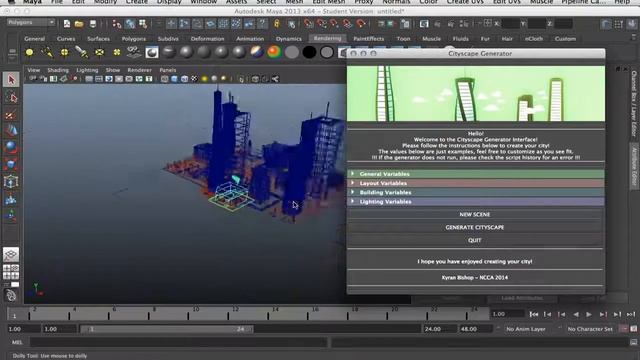Viewport: 640px width, 360px height.
Task: Expand the Layout Variables section
Action: coord(476,183)
